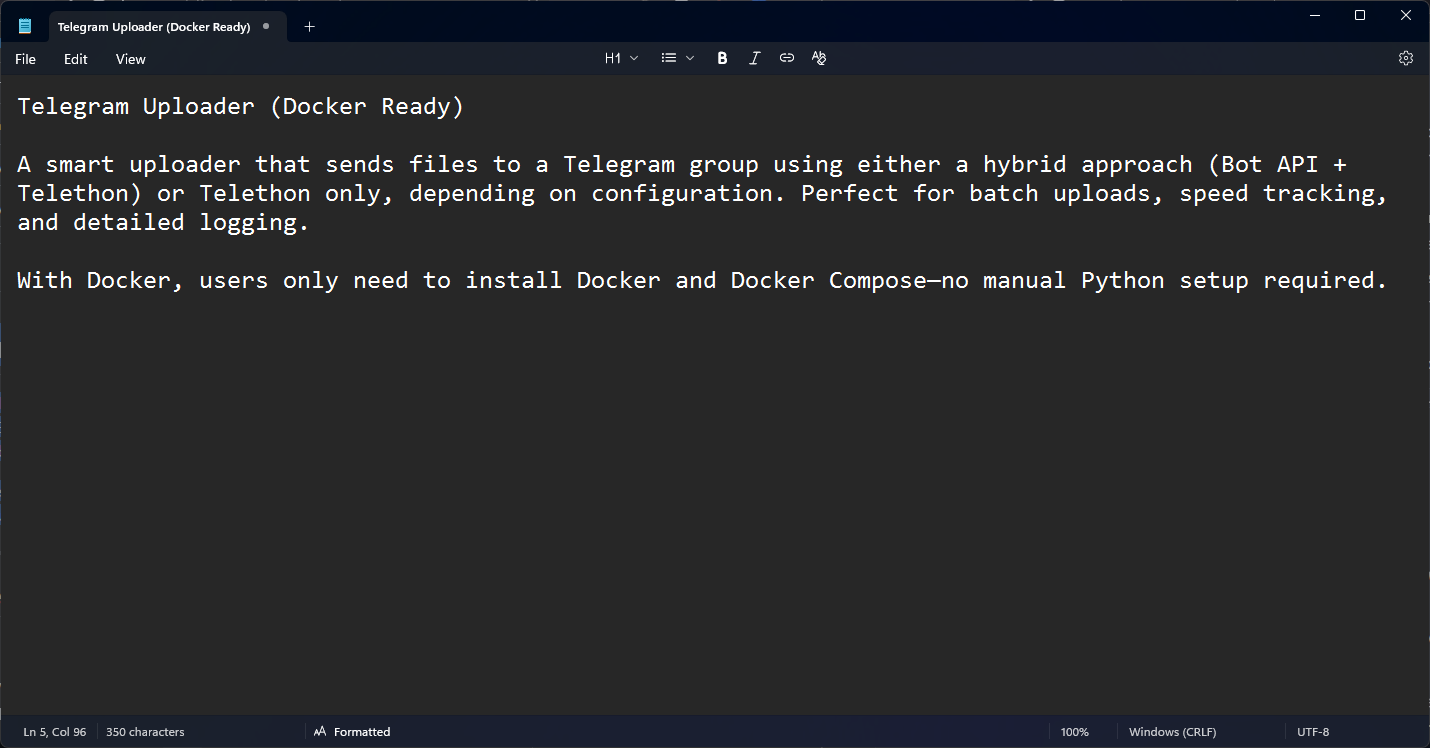1430x748 pixels.
Task: Click the Notepad app icon in the title bar
Action: tap(25, 27)
